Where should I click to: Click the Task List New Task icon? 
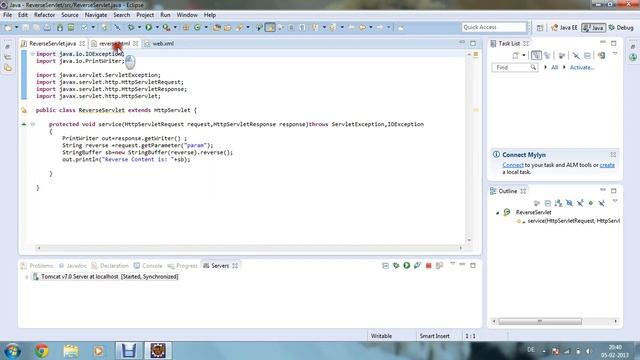(x=516, y=55)
